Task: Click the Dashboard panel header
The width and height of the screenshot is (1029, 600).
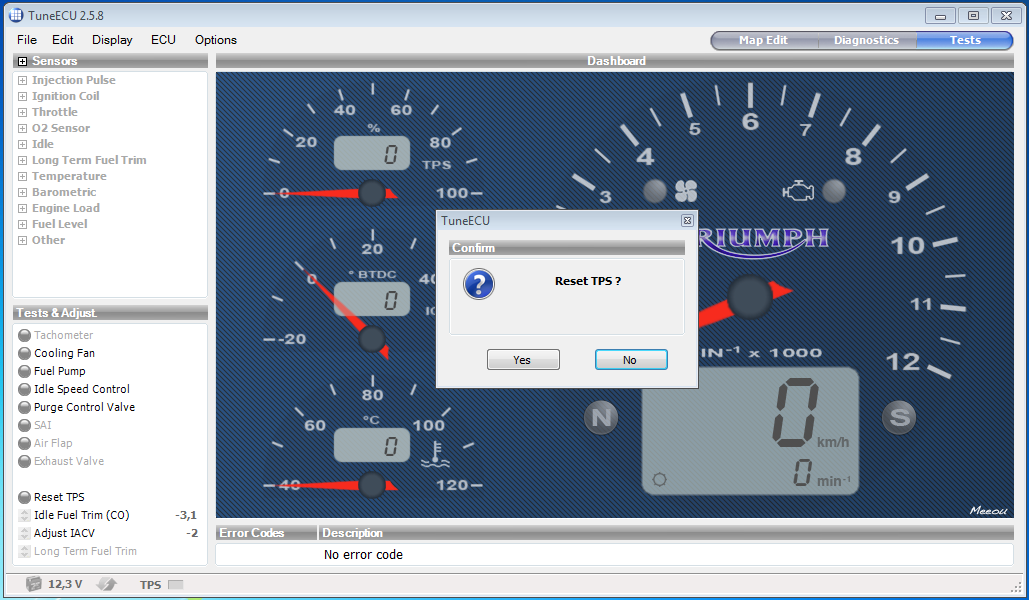Action: [x=615, y=61]
